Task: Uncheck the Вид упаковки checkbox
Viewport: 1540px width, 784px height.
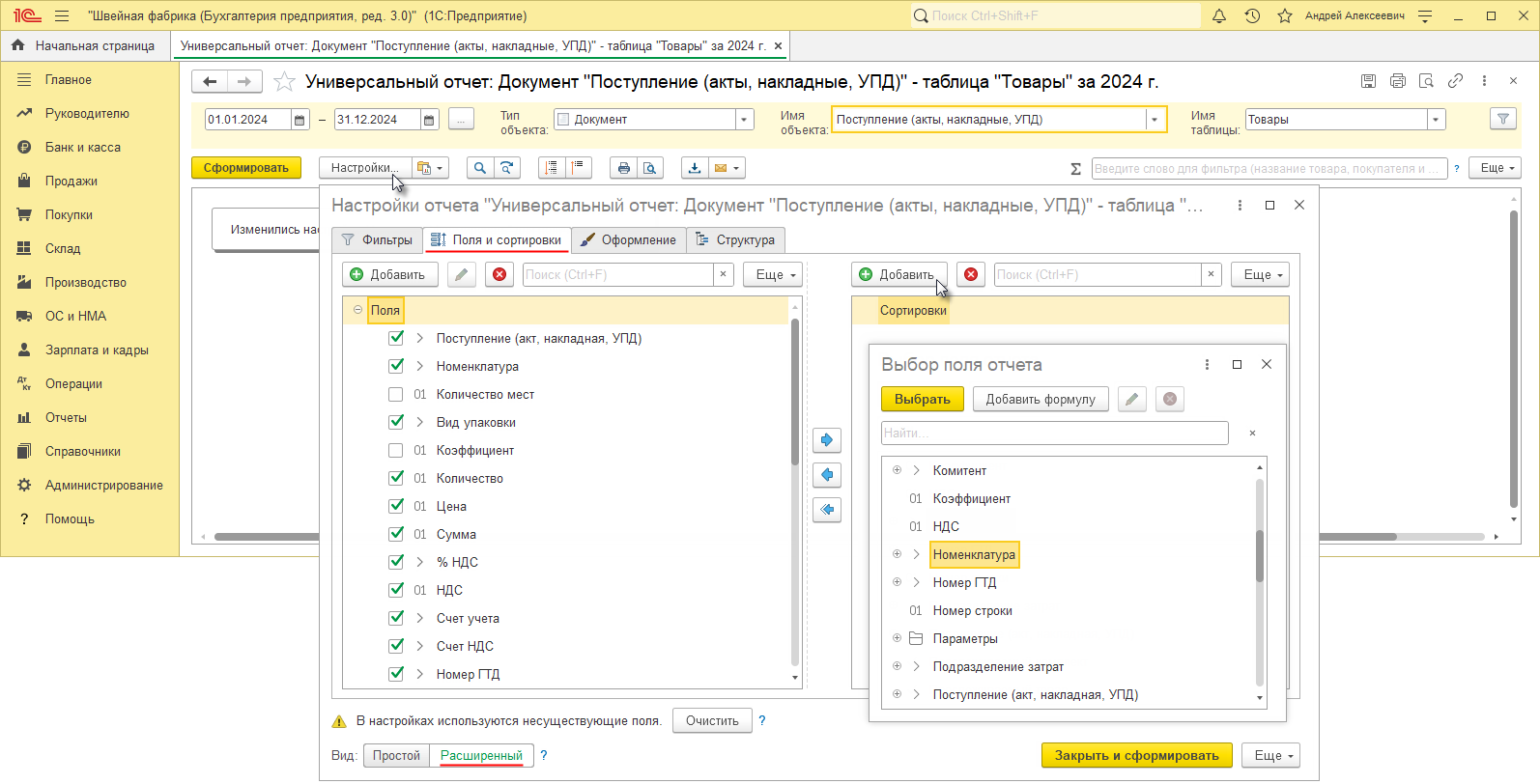Action: [396, 422]
